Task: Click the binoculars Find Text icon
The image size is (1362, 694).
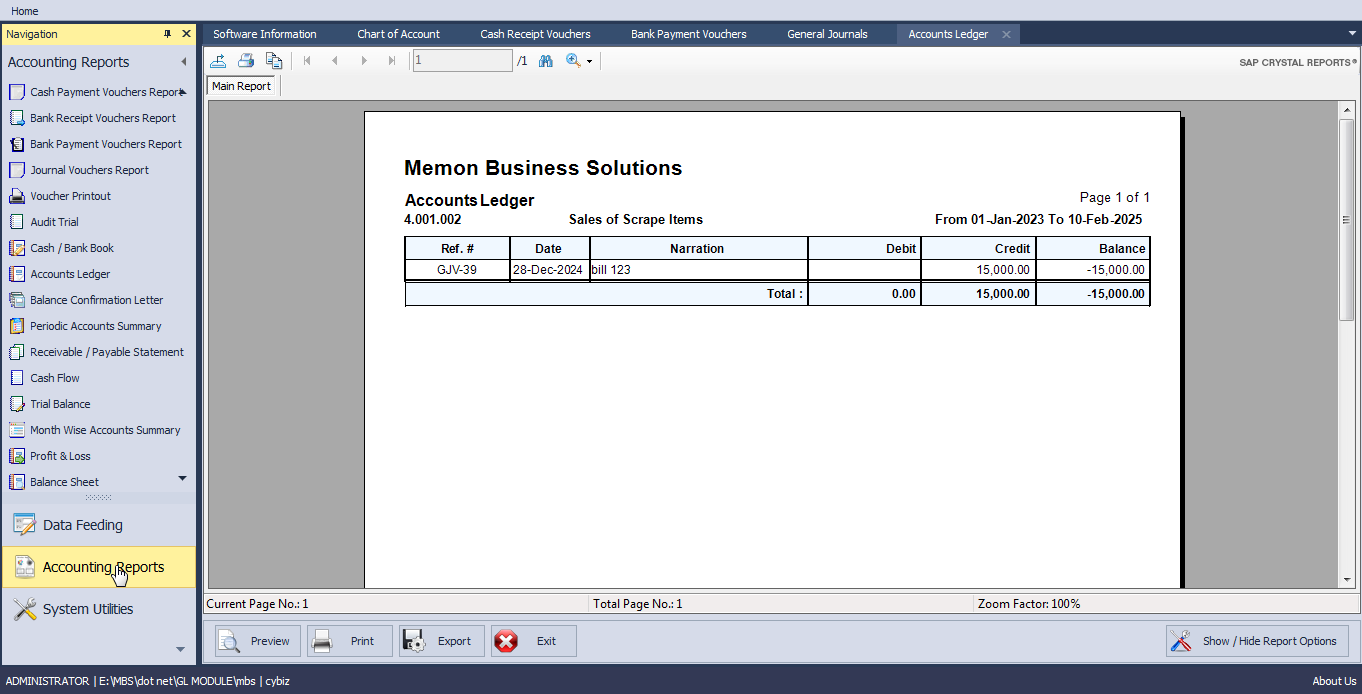Action: coord(546,61)
